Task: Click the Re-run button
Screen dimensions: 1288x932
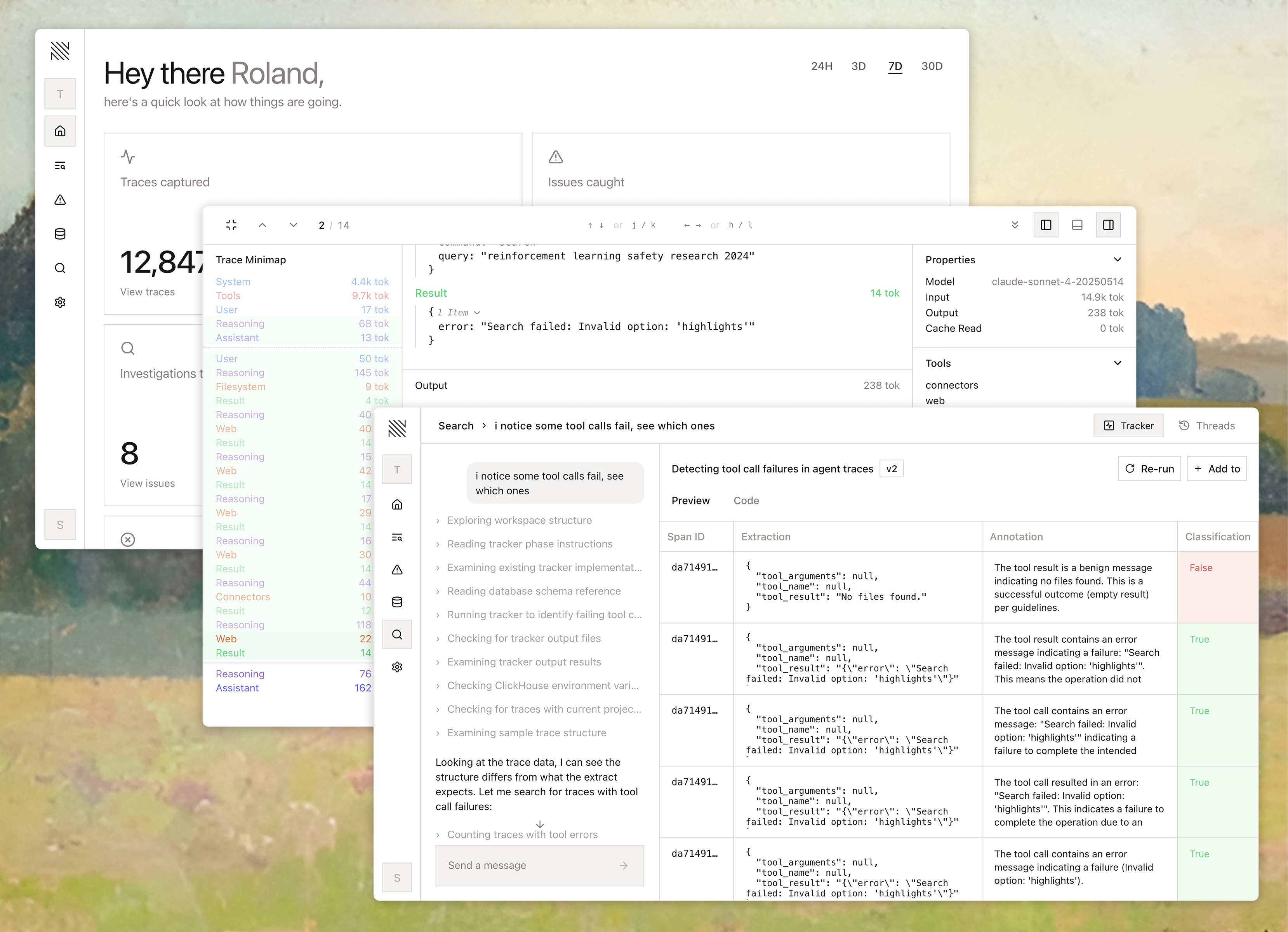Action: click(1149, 468)
